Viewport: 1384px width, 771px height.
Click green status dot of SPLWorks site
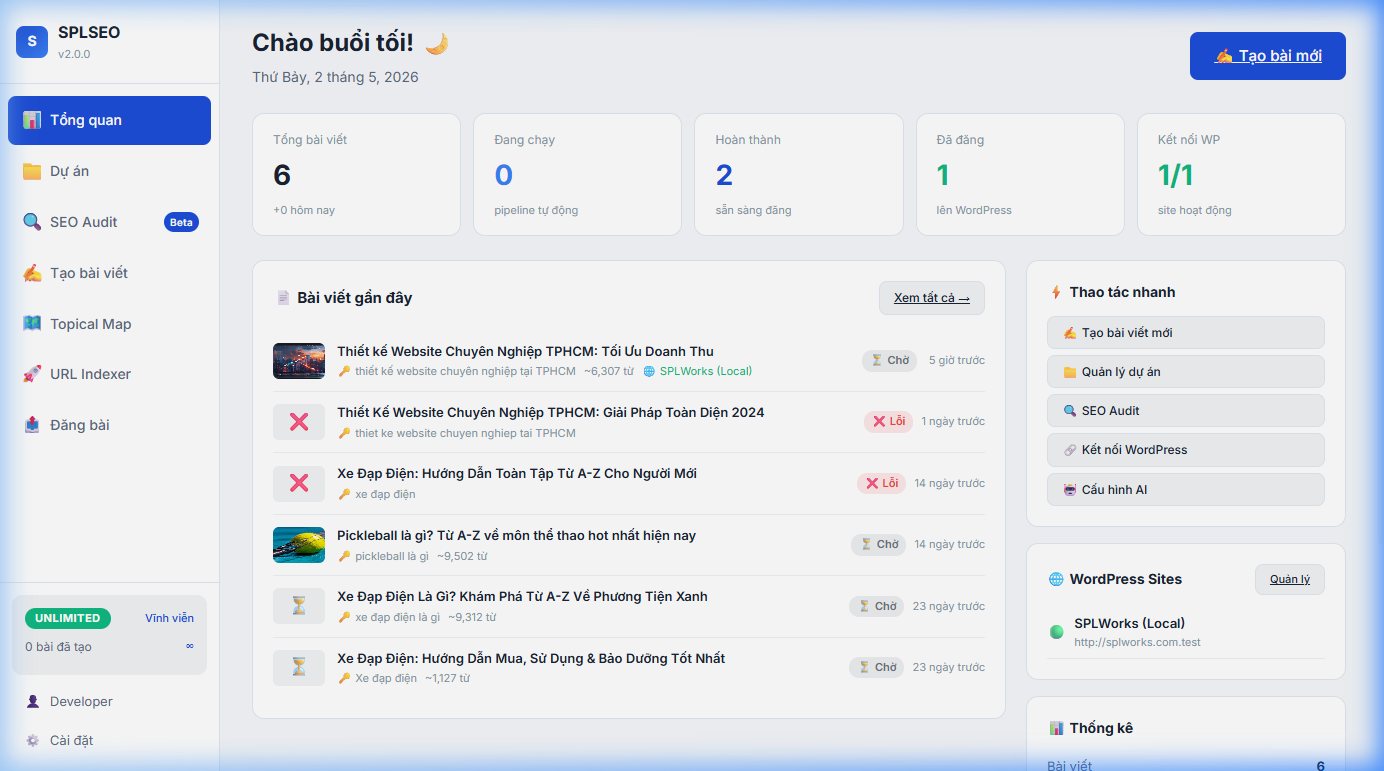point(1056,632)
